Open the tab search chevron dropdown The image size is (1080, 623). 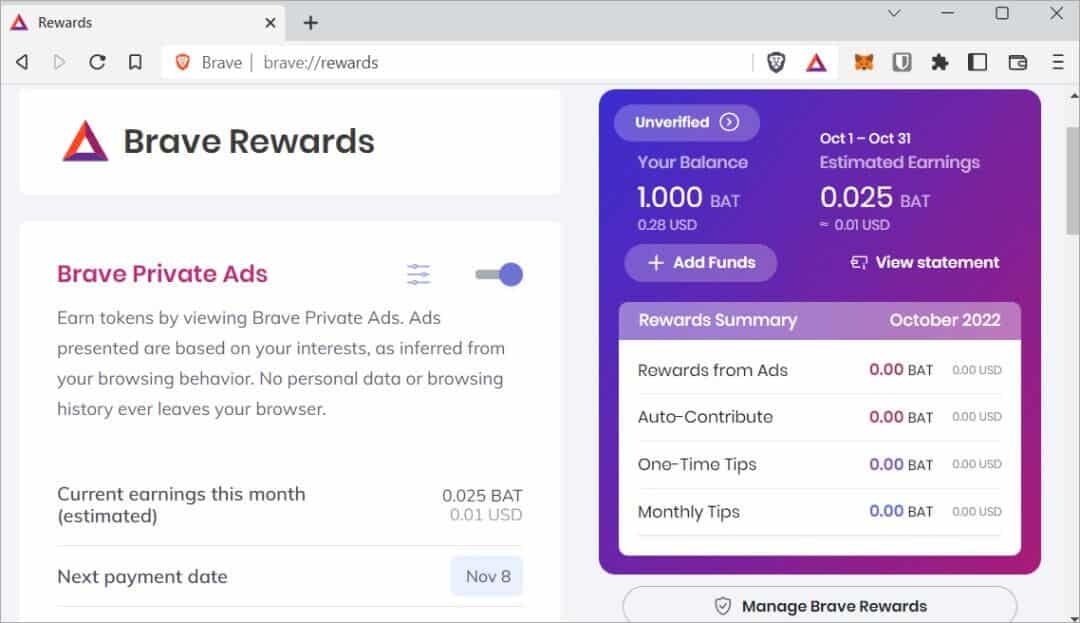coord(894,13)
